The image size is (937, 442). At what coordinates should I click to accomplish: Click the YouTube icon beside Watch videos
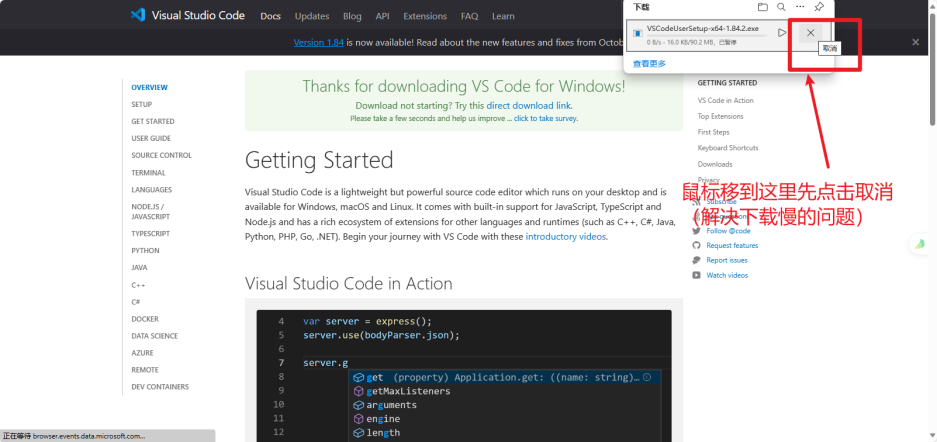click(x=696, y=275)
